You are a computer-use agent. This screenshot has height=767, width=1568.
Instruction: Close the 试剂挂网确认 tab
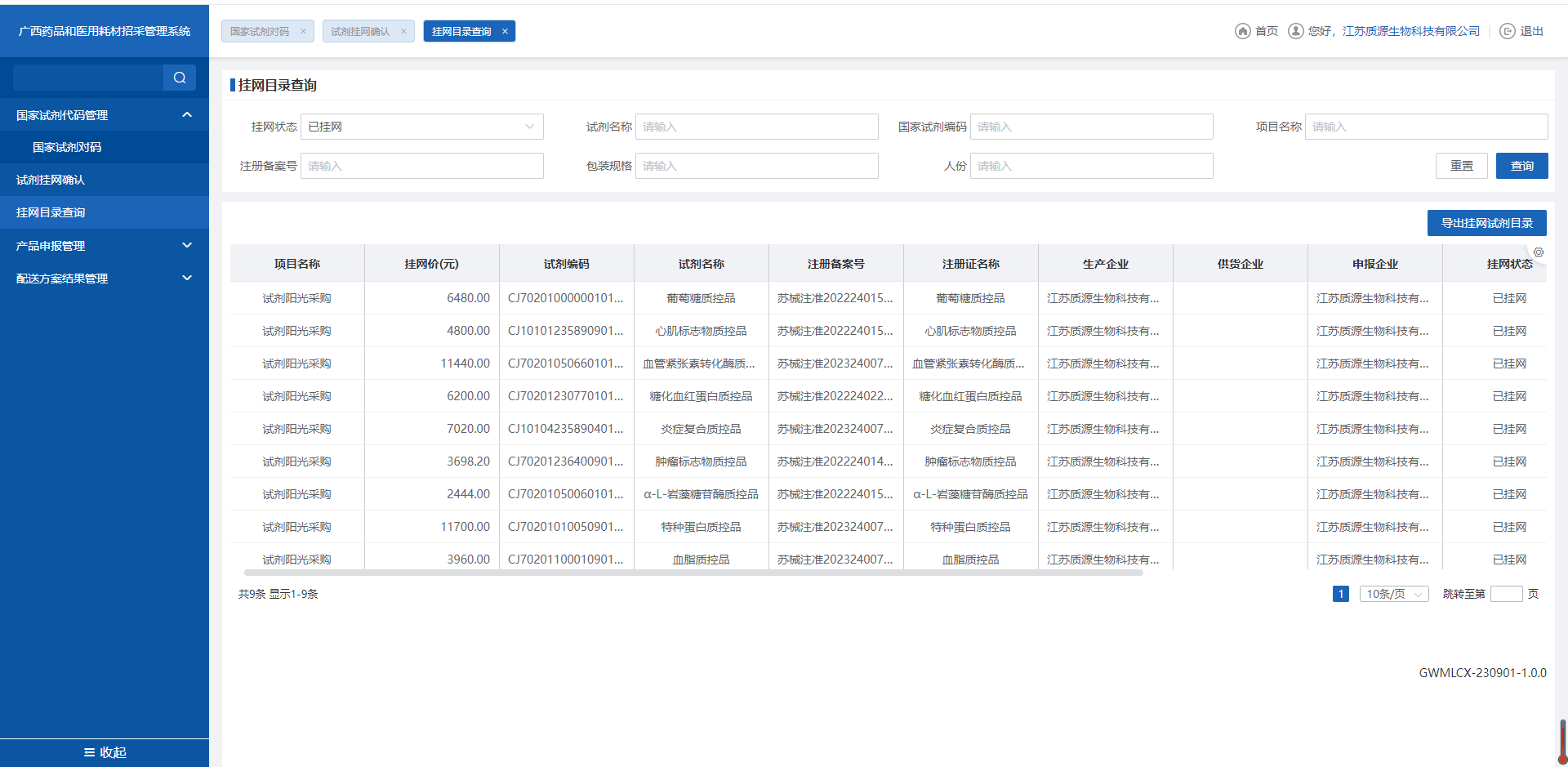click(x=403, y=31)
